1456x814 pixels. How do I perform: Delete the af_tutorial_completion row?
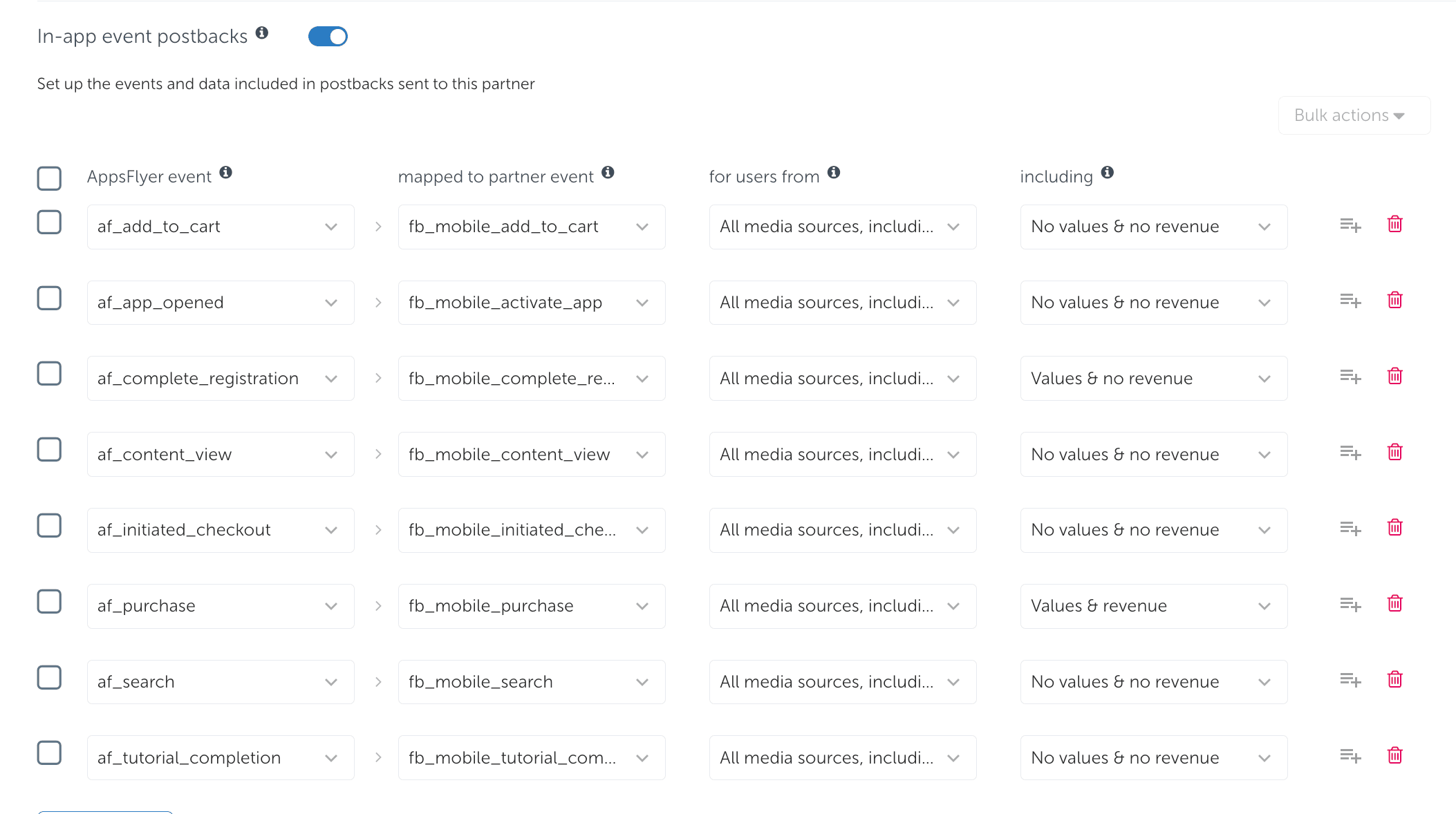coord(1395,755)
